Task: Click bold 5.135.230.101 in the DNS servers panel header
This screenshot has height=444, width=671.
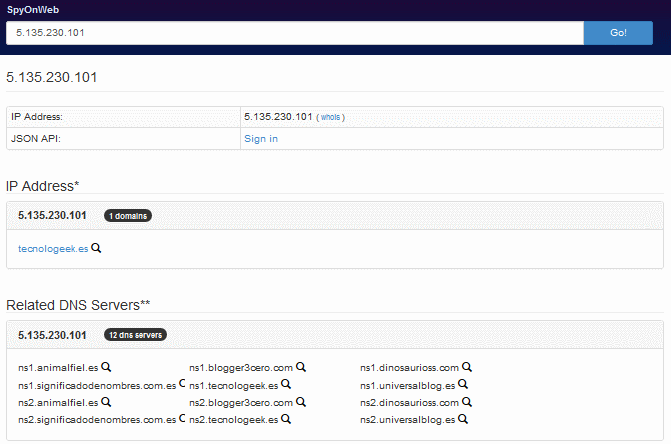Action: (52, 335)
